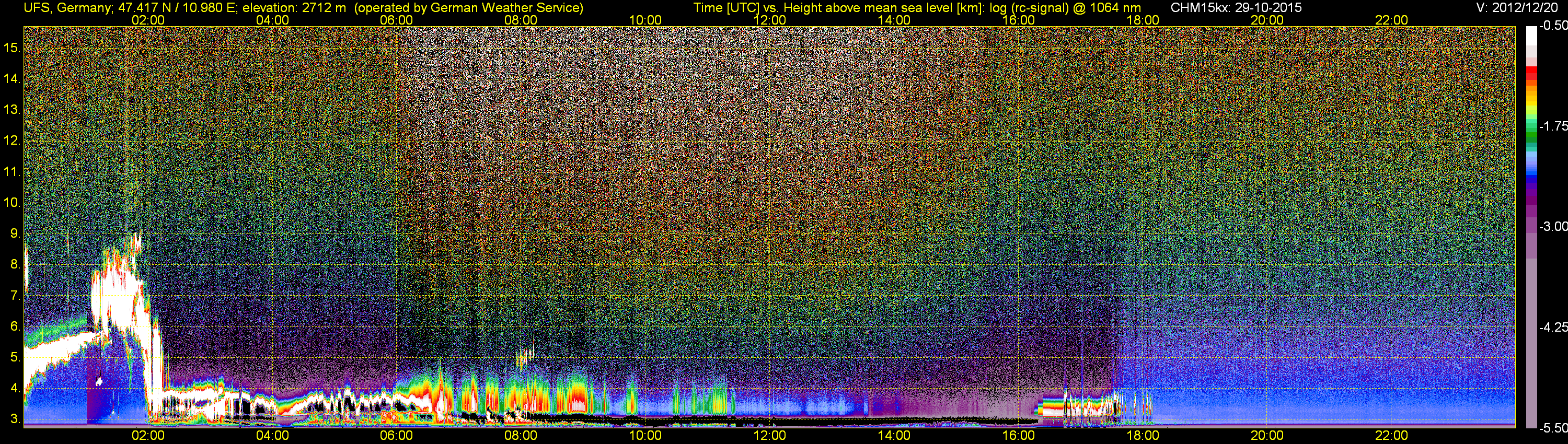
Task: Click the -4.25 value on the color scale
Action: 1553,327
